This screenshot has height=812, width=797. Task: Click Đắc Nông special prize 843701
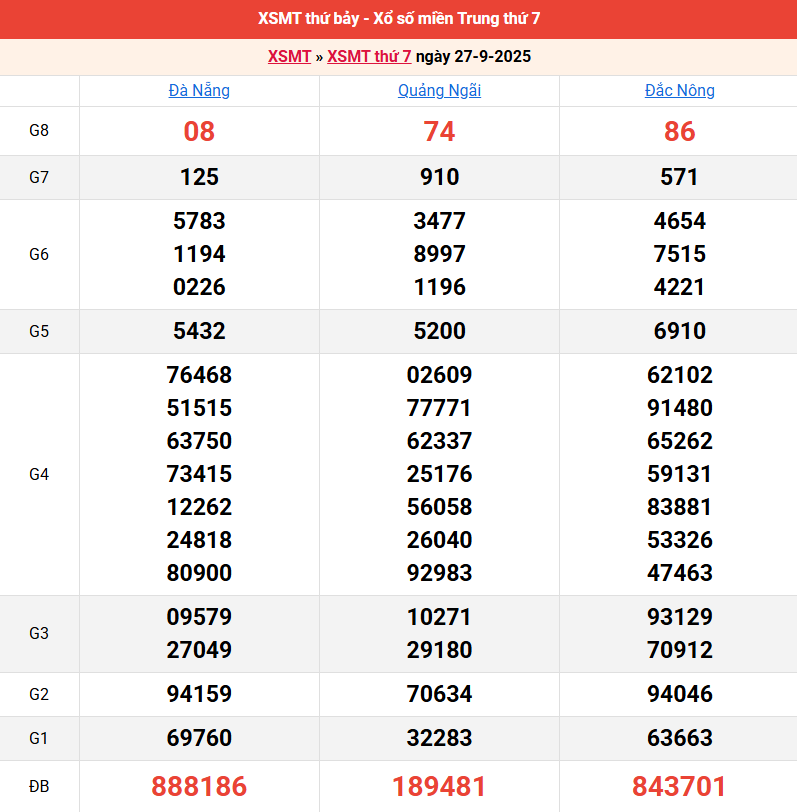(x=679, y=787)
